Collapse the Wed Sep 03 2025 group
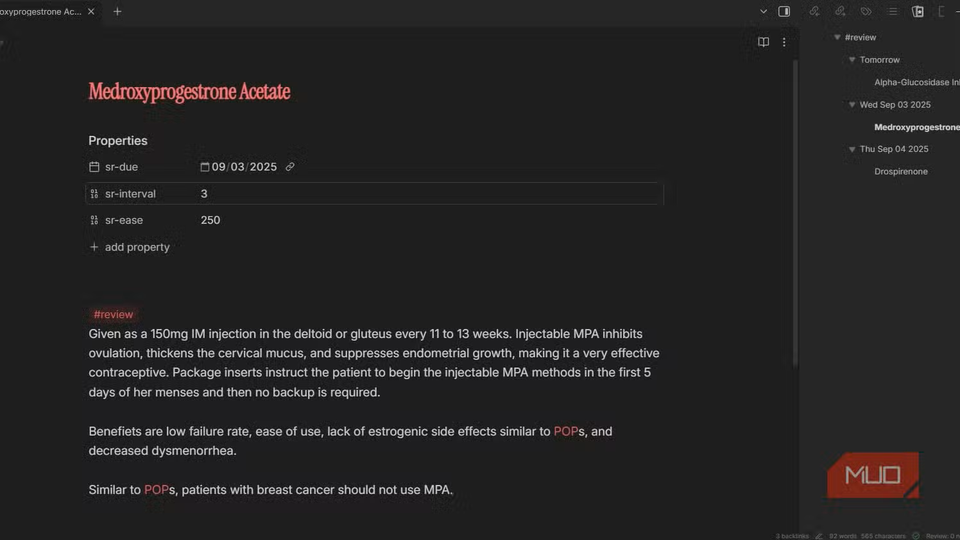 pyautogui.click(x=852, y=105)
